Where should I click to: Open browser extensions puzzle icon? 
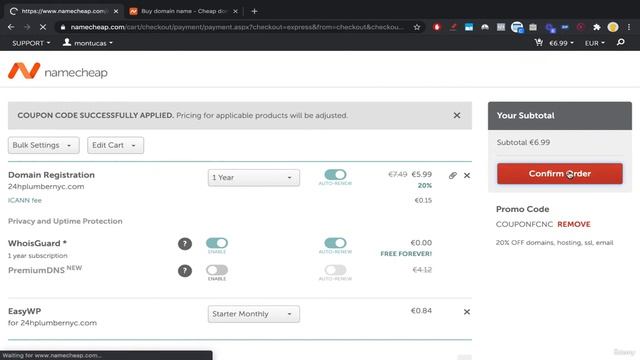pos(597,27)
